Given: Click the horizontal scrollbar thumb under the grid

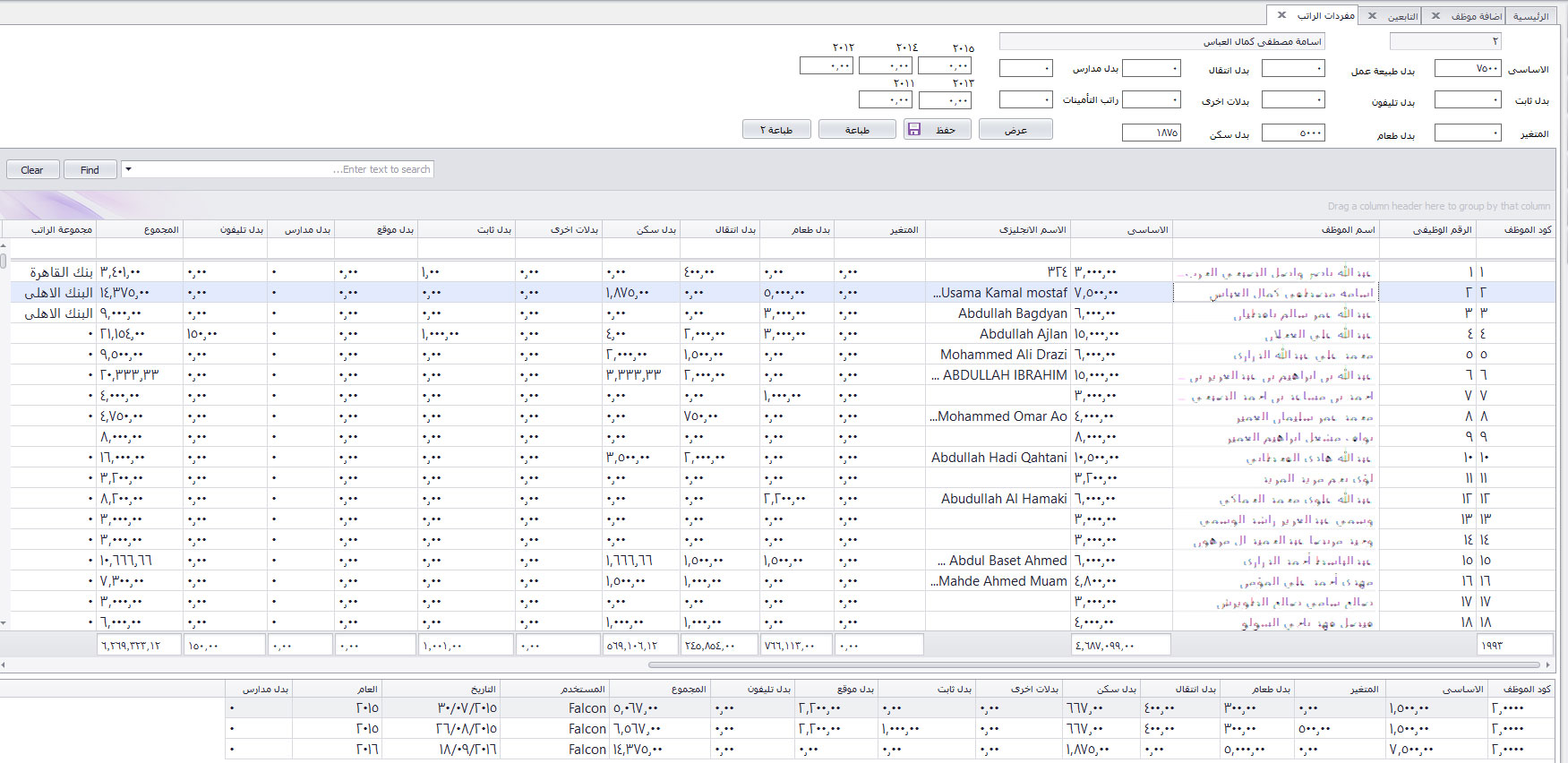Looking at the screenshot, I should [1092, 664].
